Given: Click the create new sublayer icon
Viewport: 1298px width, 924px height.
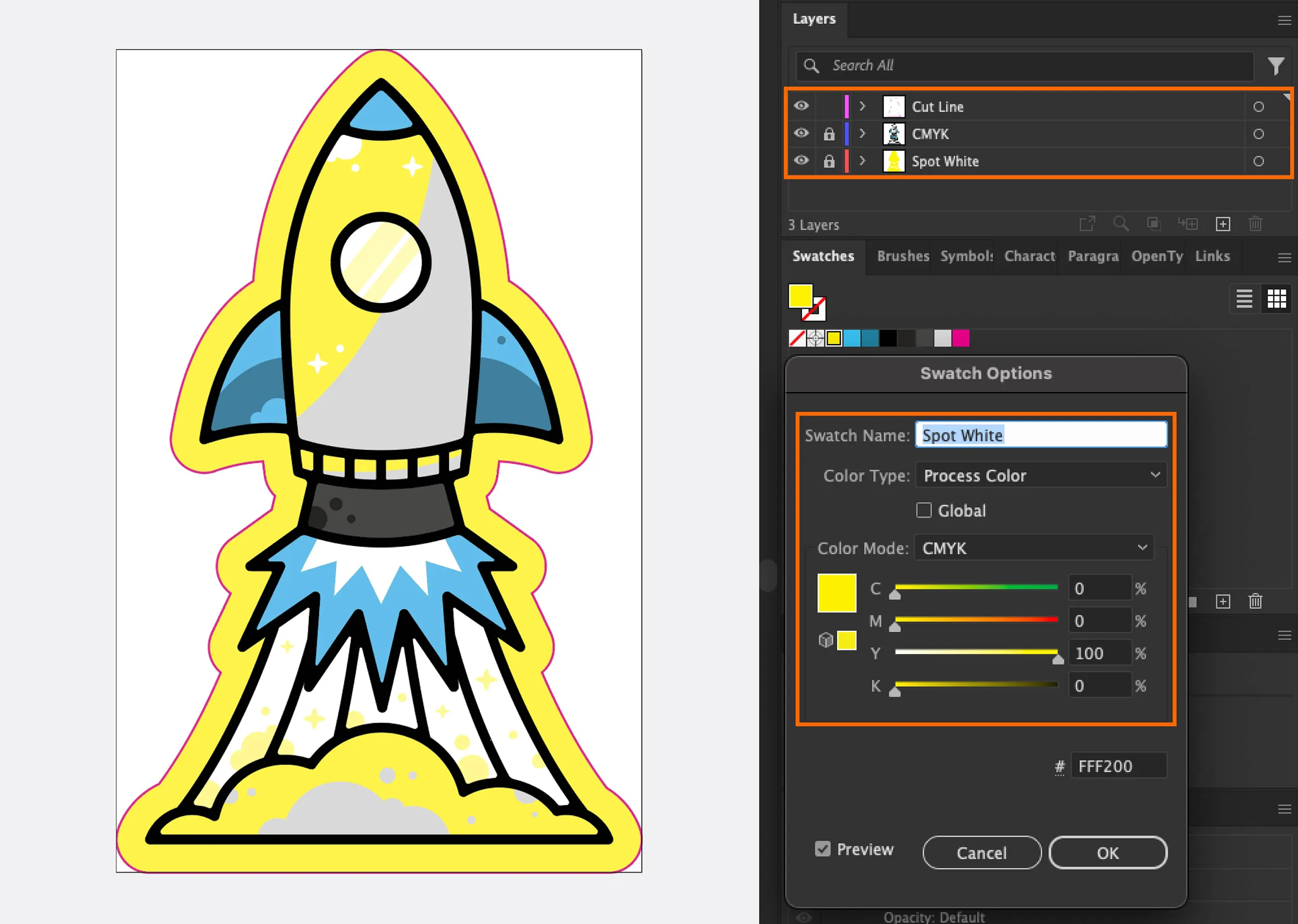Looking at the screenshot, I should [1188, 224].
